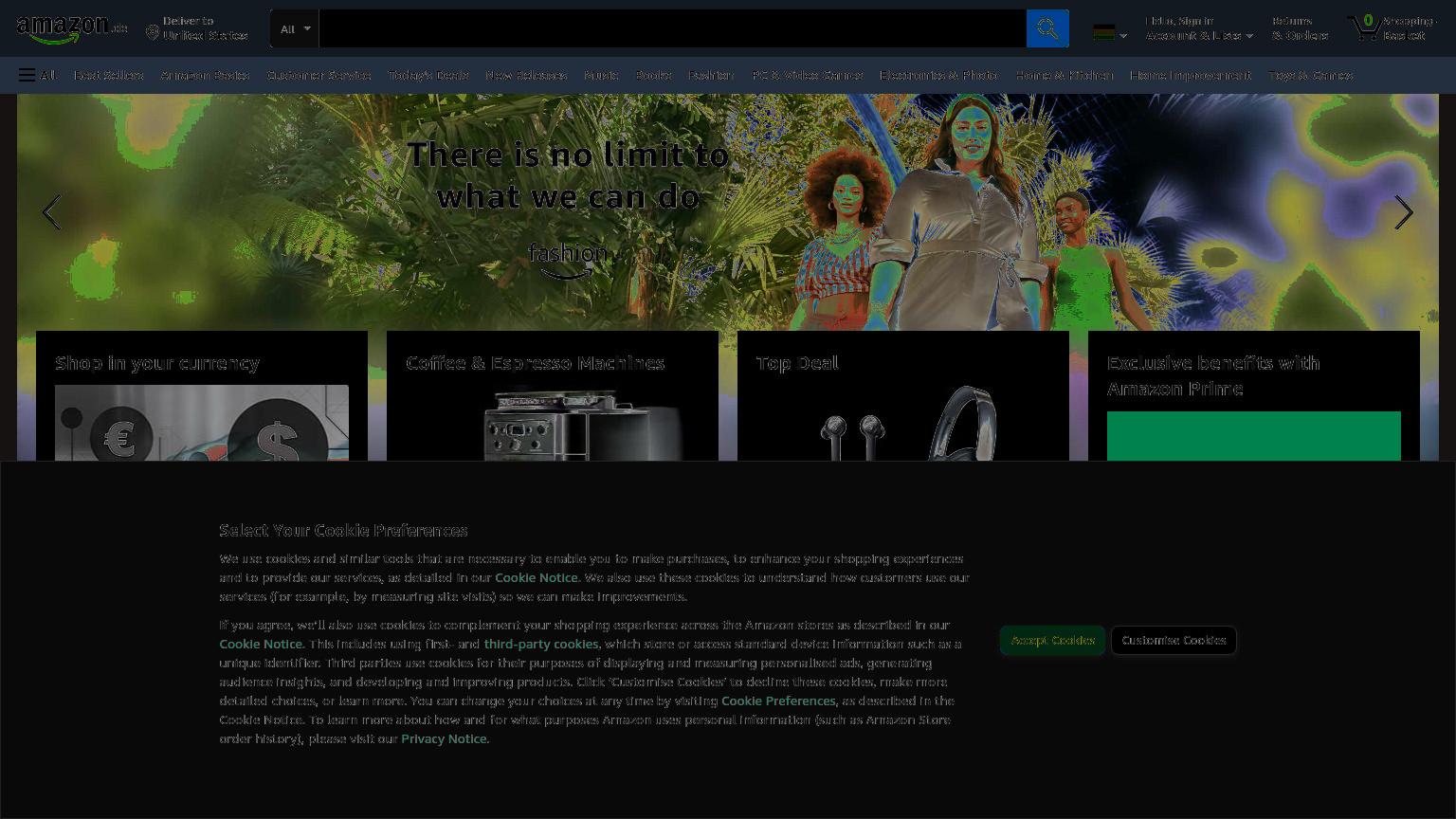The width and height of the screenshot is (1456, 819).
Task: Open first Cookie Notice link
Action: (537, 577)
